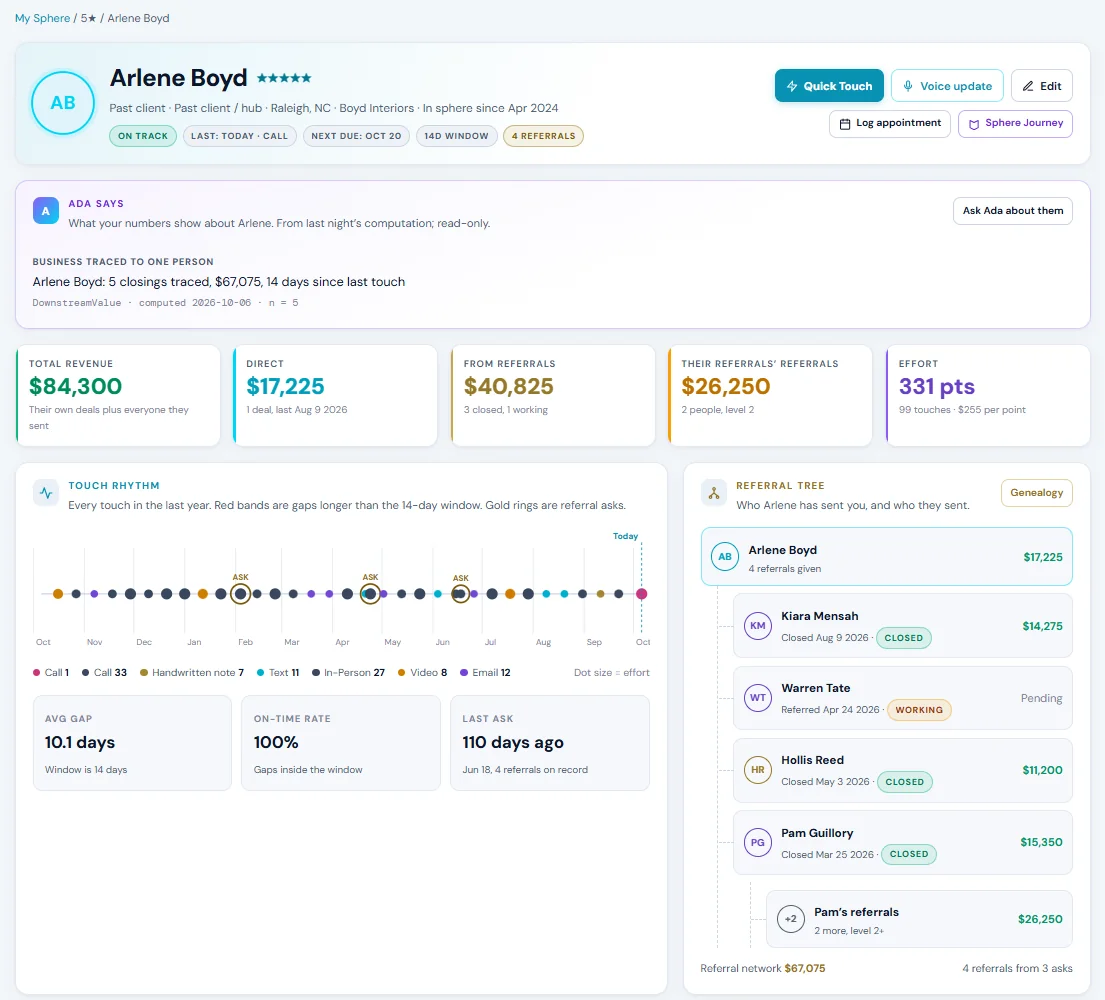Click the Handwritten note legend dot

(144, 672)
